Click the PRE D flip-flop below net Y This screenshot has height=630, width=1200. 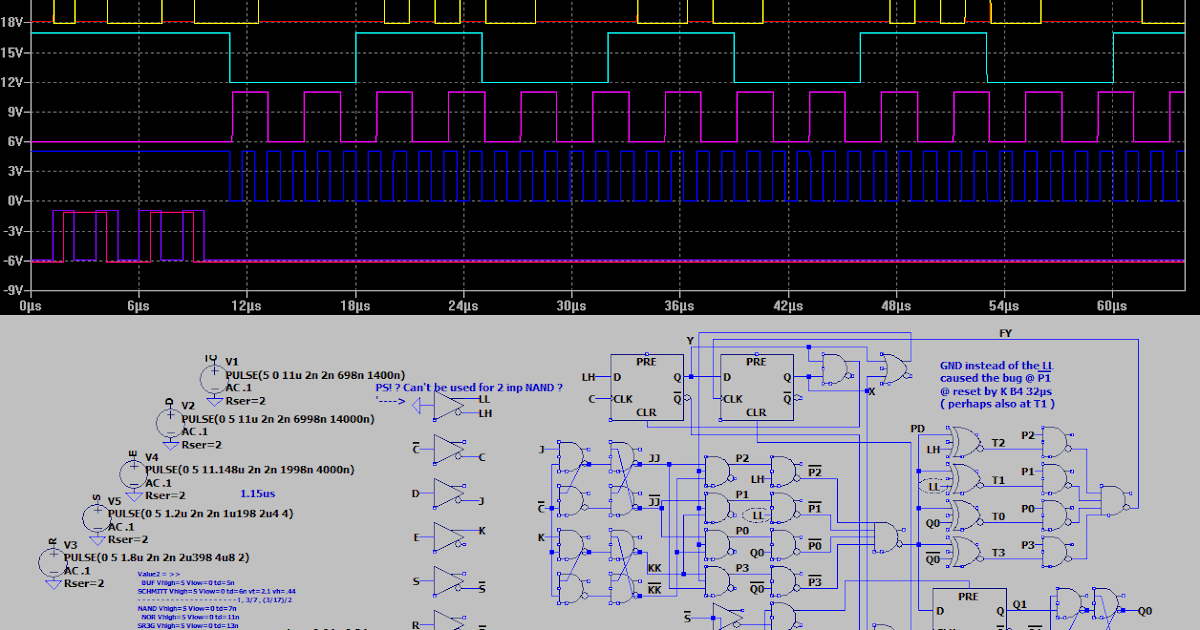[647, 385]
